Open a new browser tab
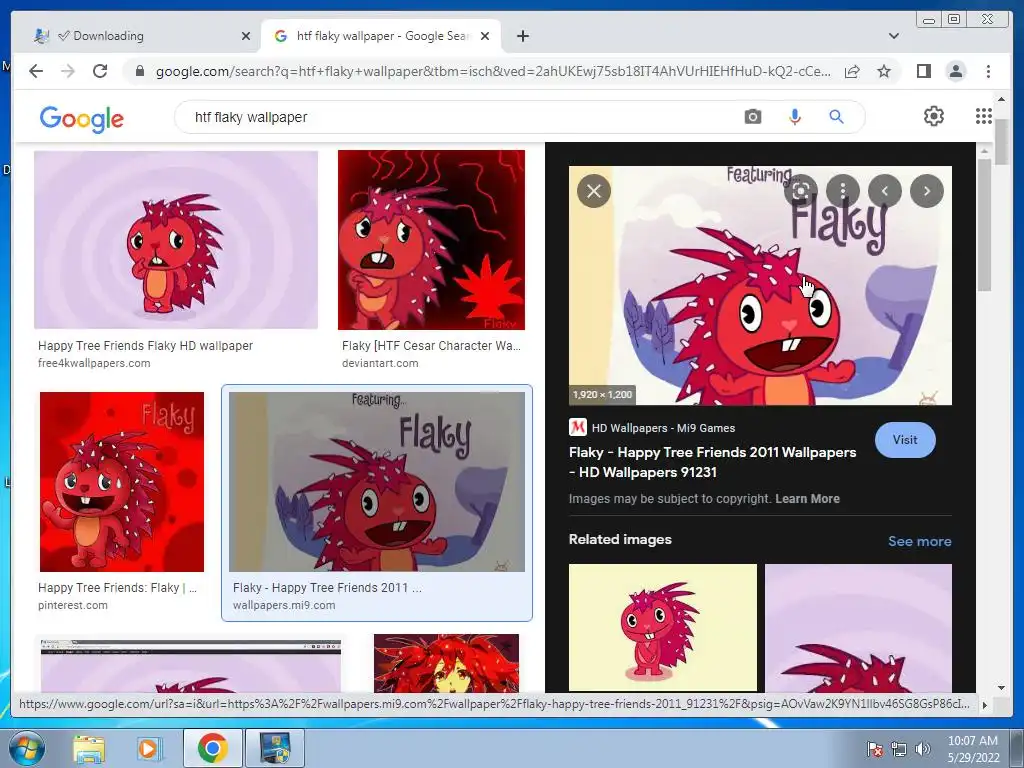Viewport: 1024px width, 768px height. [522, 36]
